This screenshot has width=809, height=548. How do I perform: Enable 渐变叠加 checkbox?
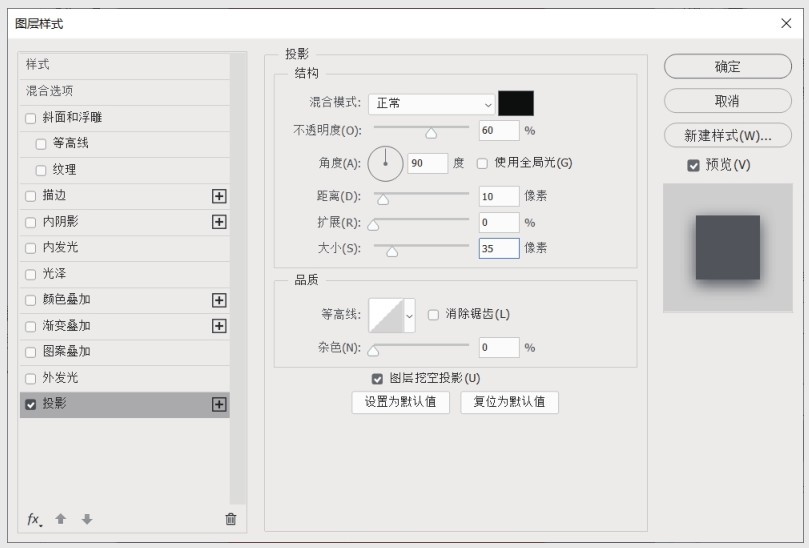click(x=30, y=327)
